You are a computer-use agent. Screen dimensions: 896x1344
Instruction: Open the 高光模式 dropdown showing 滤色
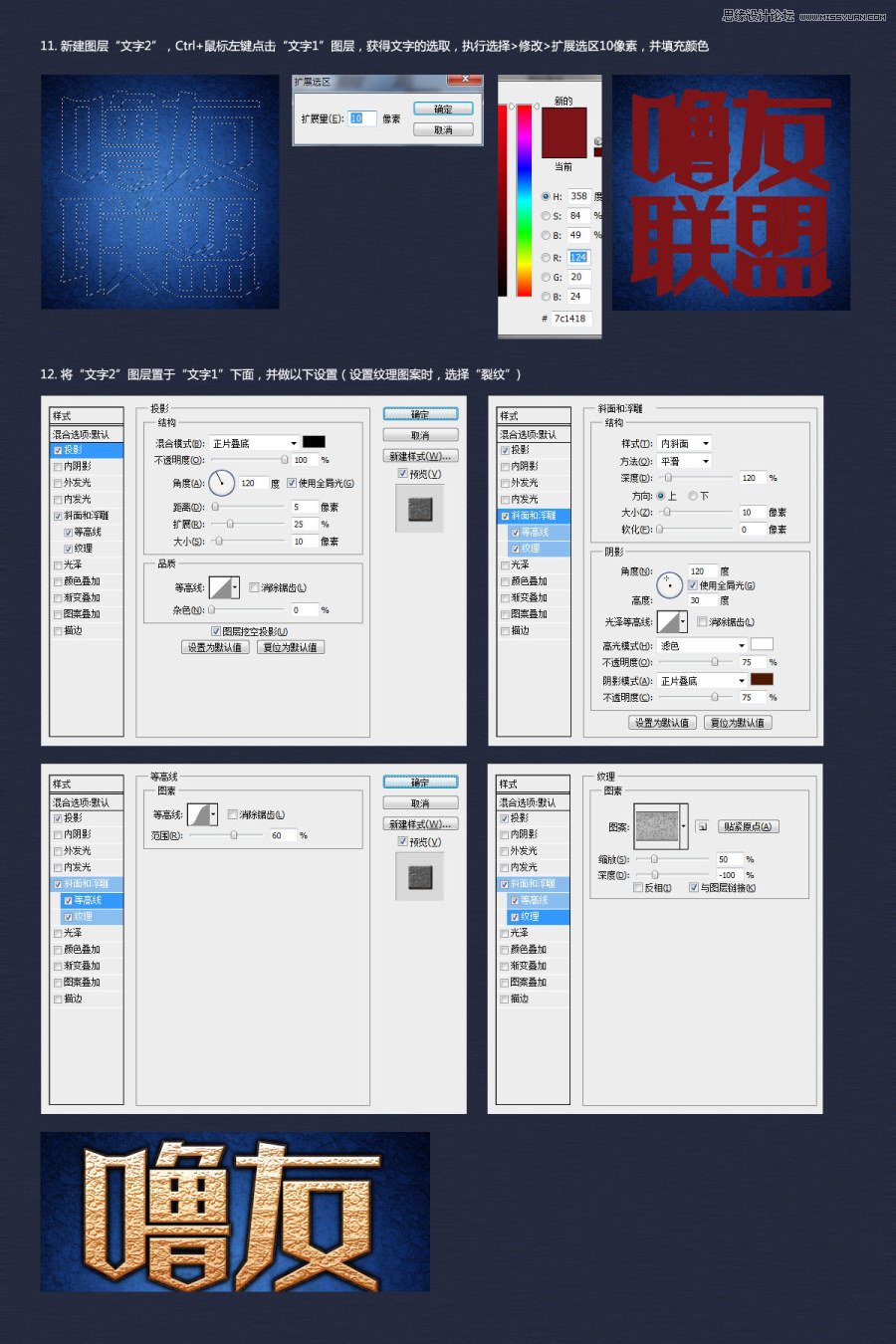coord(702,645)
